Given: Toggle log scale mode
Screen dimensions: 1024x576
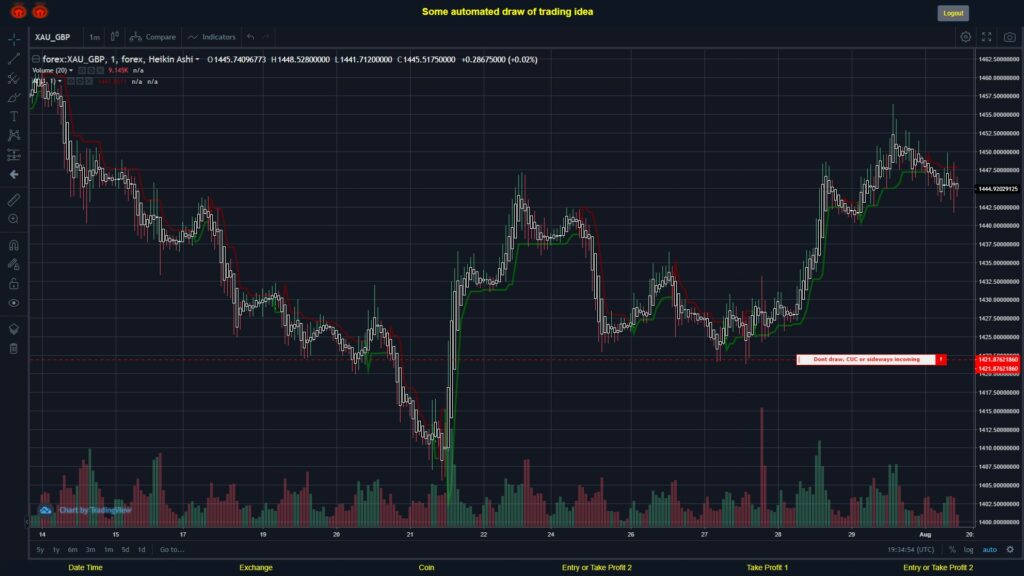Looking at the screenshot, I should pos(968,550).
